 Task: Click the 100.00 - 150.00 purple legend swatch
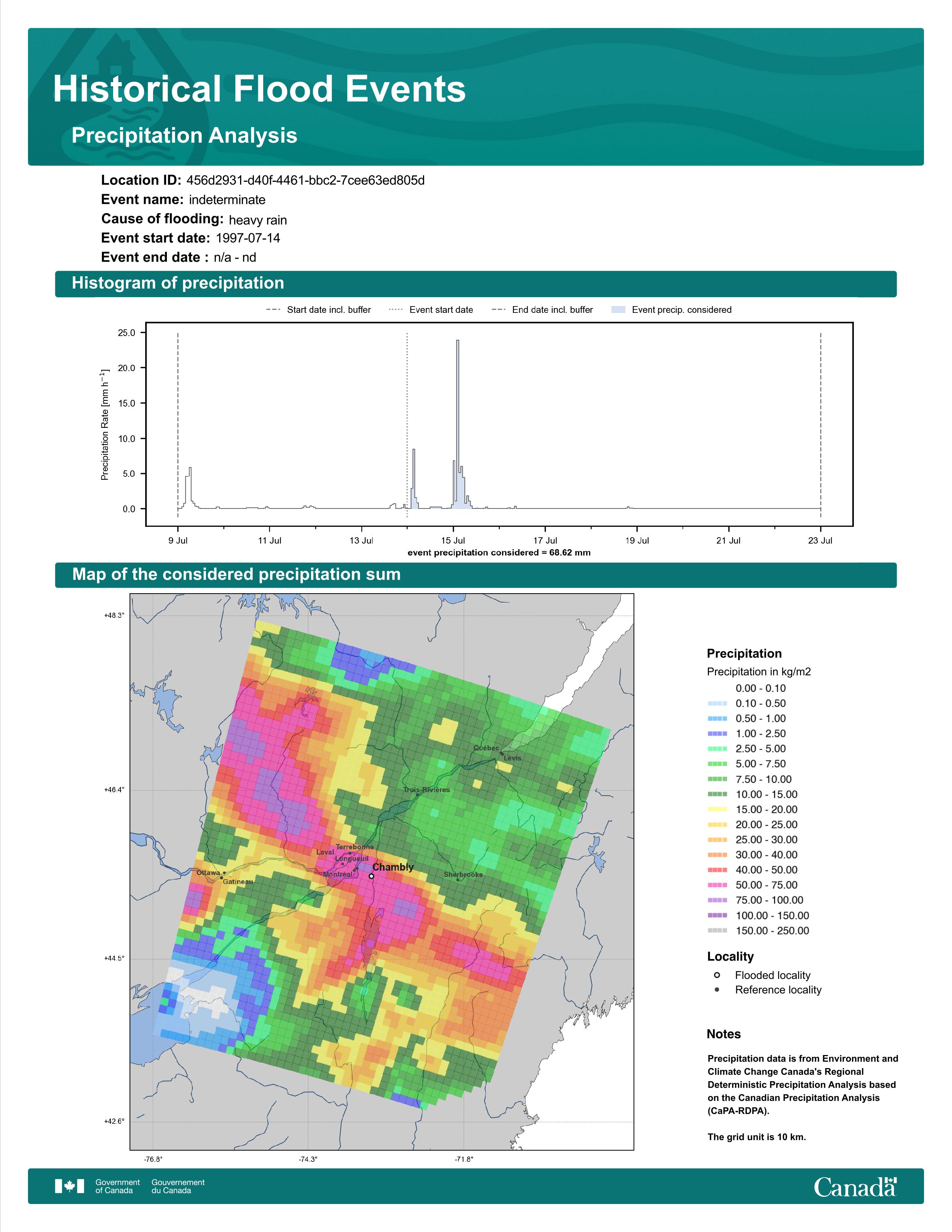[717, 915]
